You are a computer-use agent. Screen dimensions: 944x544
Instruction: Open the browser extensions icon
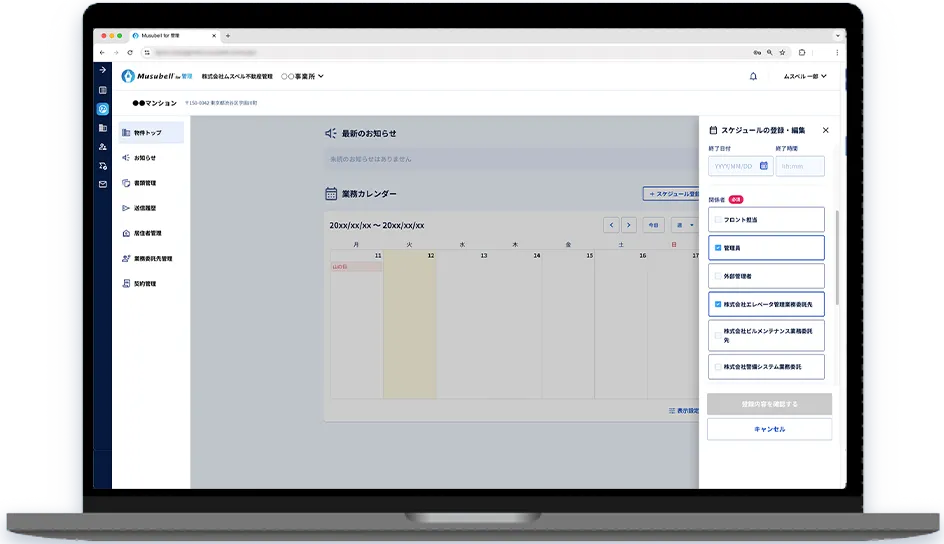pyautogui.click(x=802, y=52)
